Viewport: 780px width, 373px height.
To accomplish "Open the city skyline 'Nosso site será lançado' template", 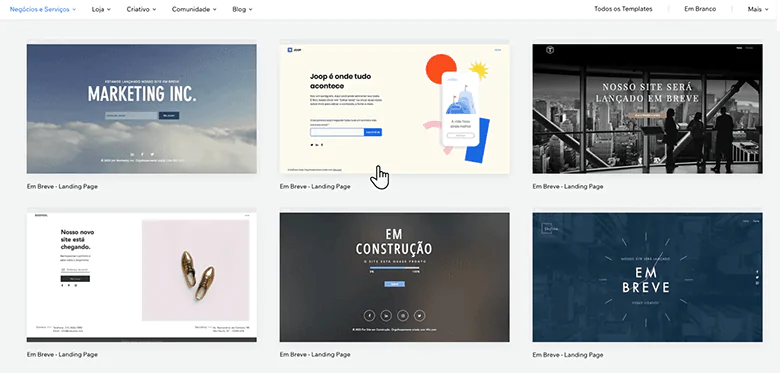I will point(647,108).
